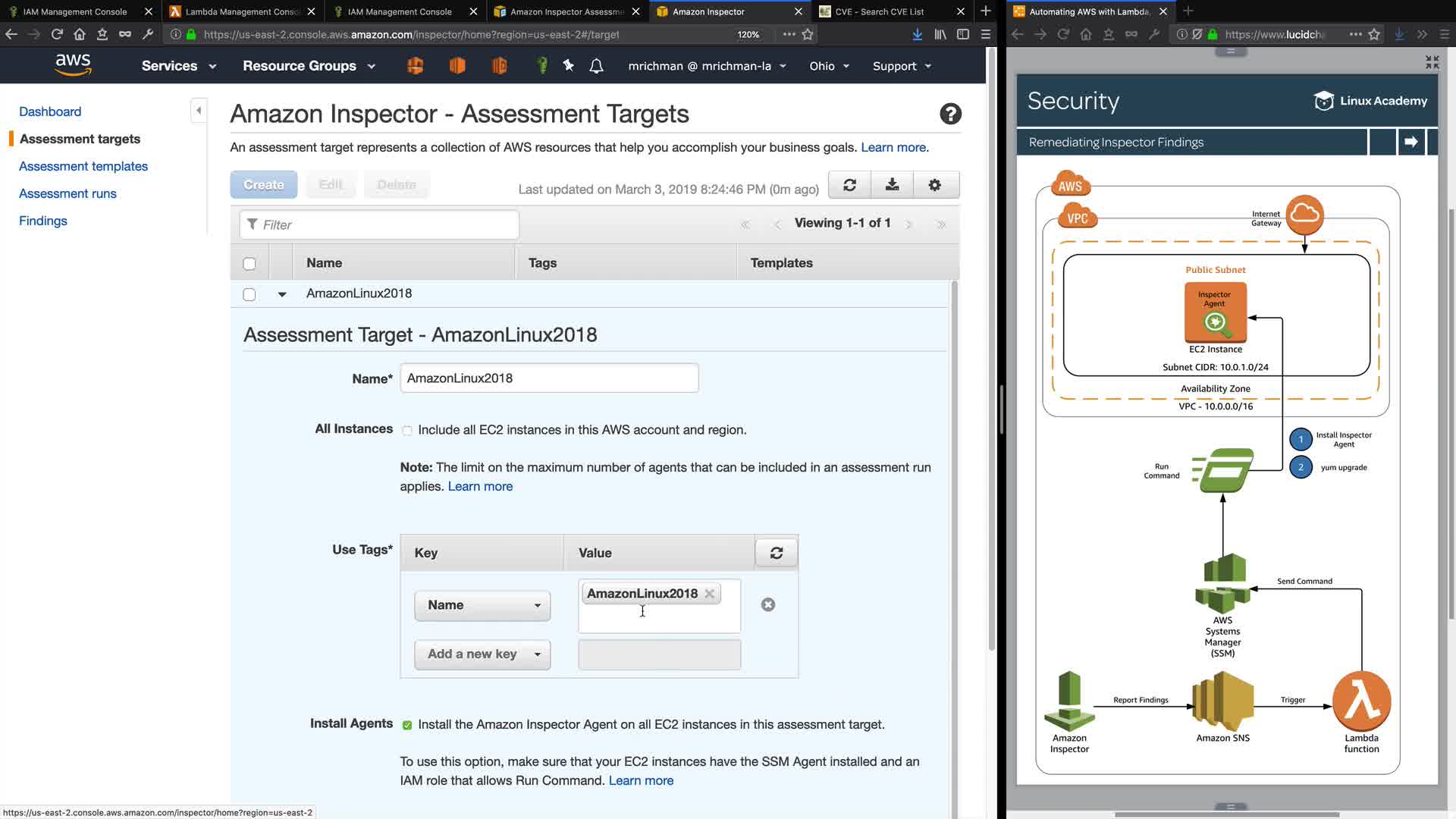
Task: Remove the Name tag row with X icon
Action: (x=767, y=604)
